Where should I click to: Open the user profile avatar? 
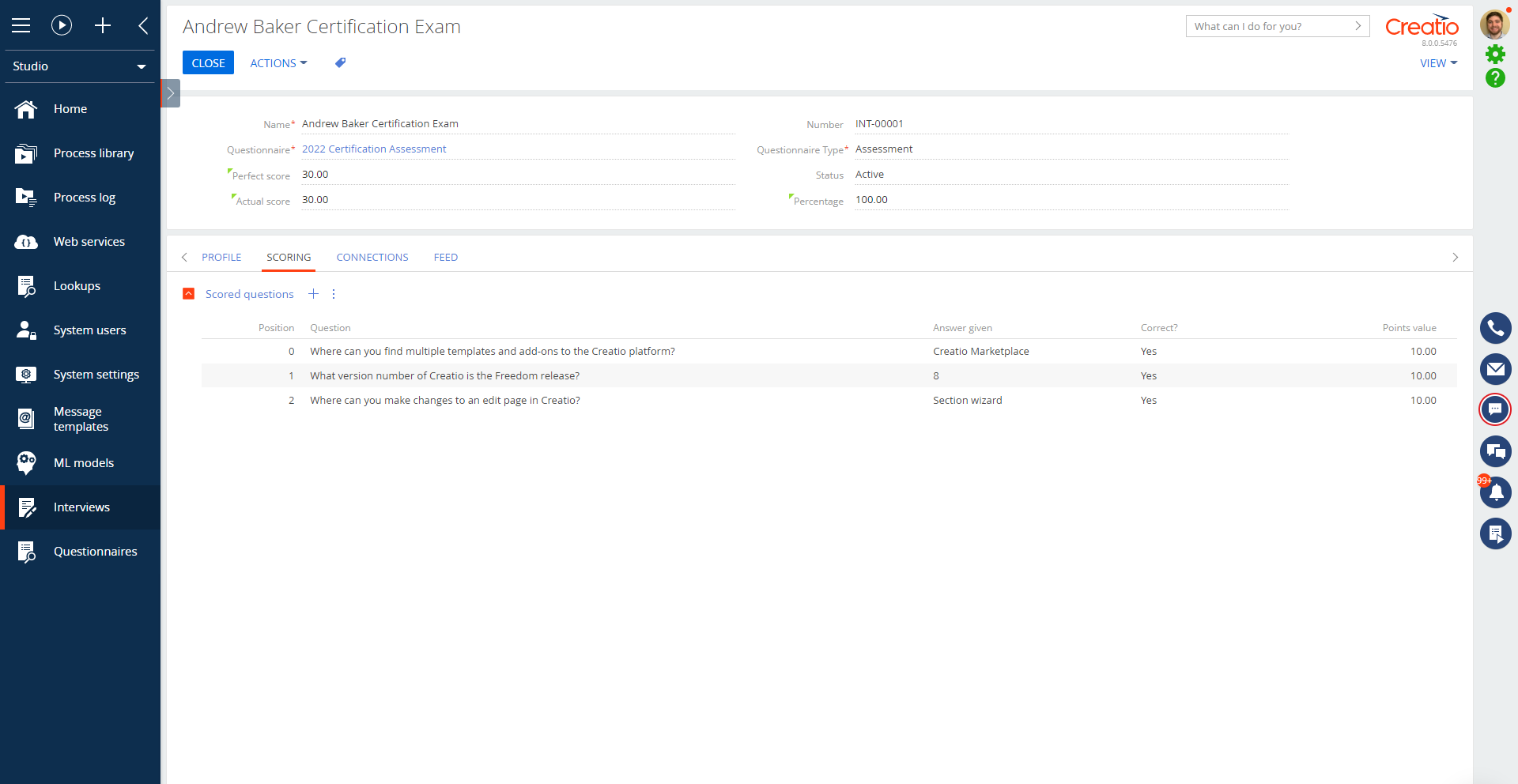click(1494, 24)
